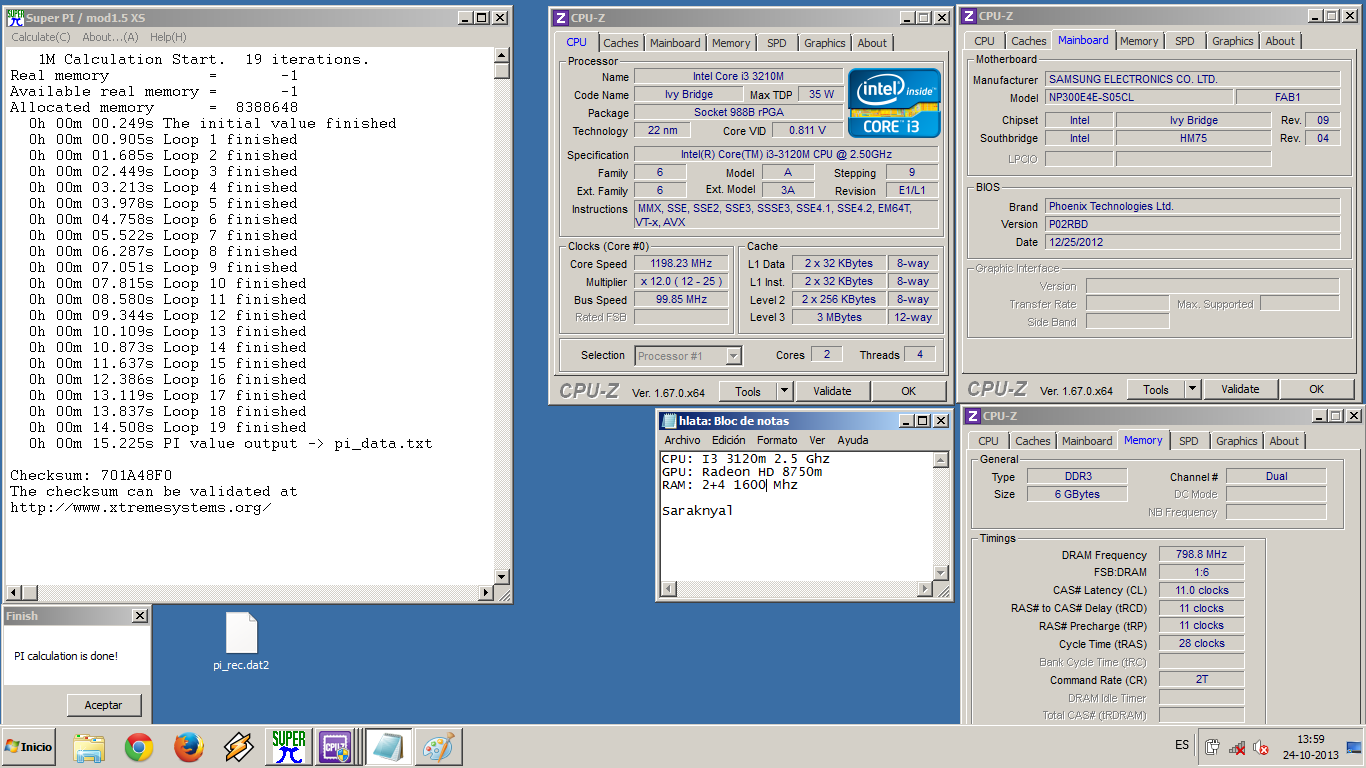Click the volume muted tray icon

click(1261, 747)
